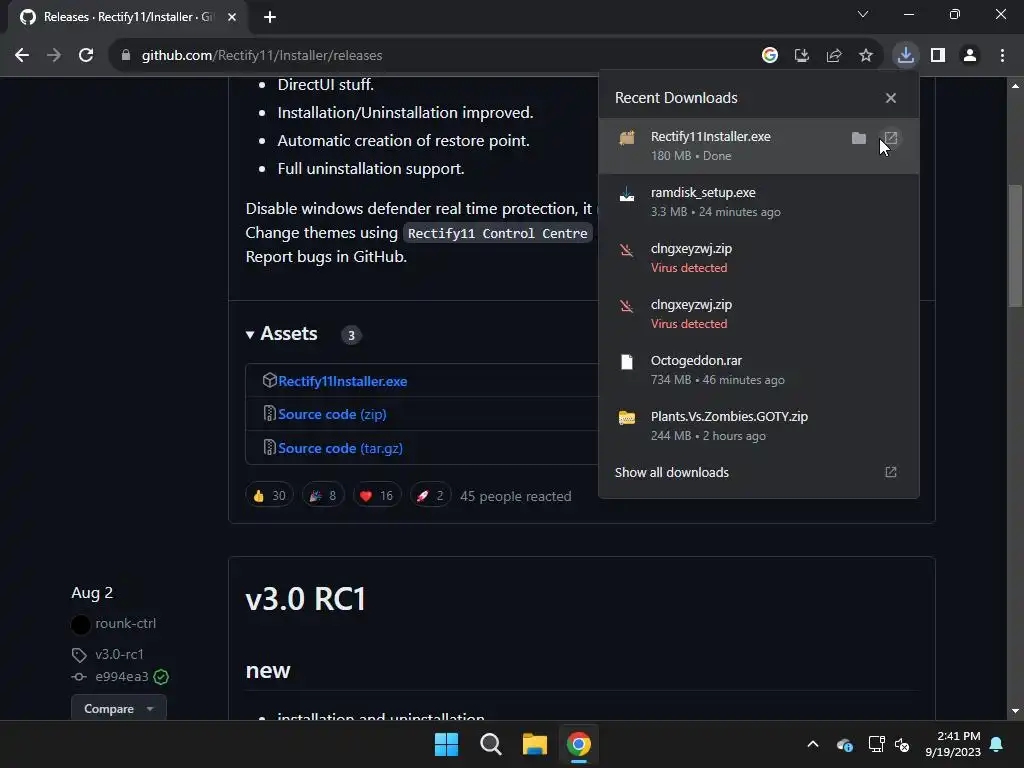The width and height of the screenshot is (1024, 768).
Task: Open Octogeddon.rar download entry
Action: point(758,370)
